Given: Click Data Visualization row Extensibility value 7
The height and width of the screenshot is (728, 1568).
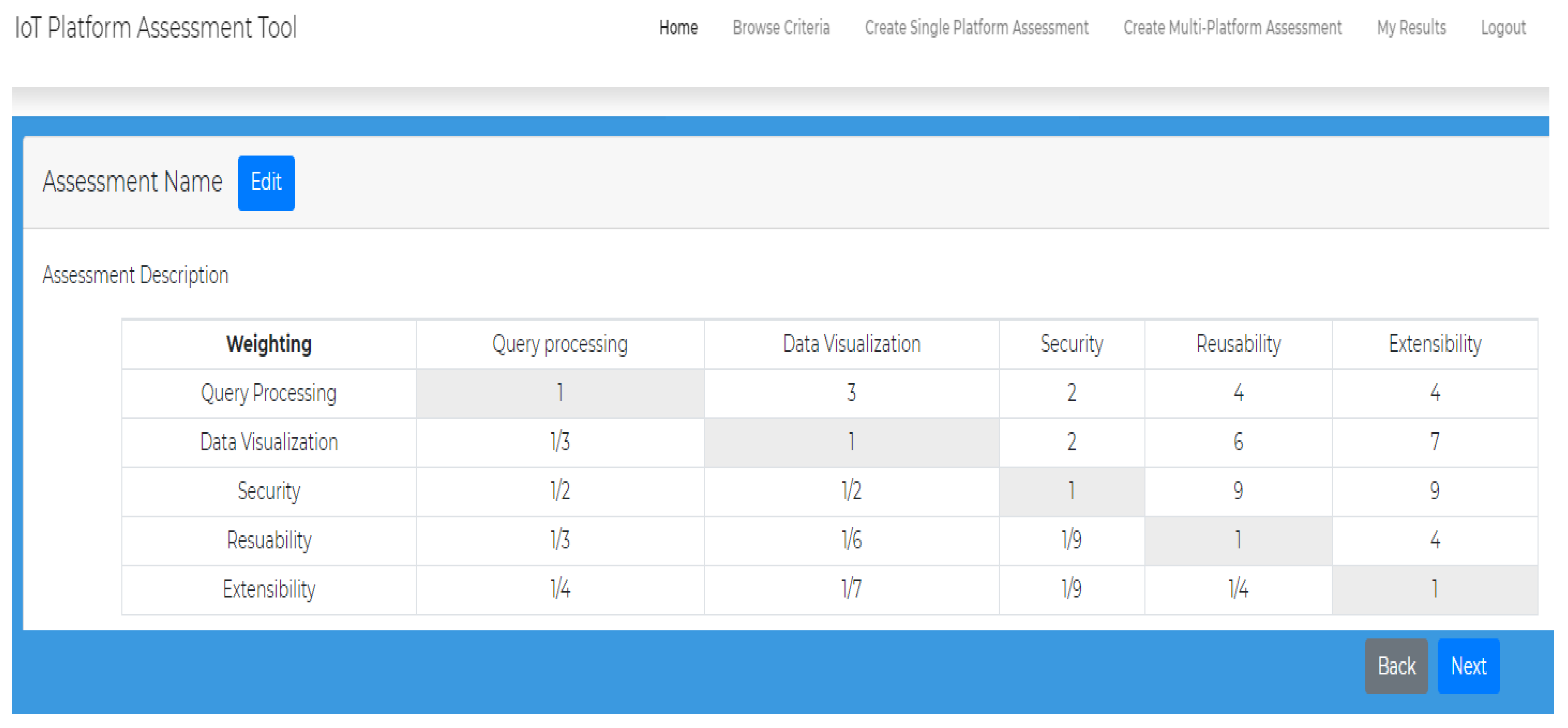Looking at the screenshot, I should point(1435,442).
